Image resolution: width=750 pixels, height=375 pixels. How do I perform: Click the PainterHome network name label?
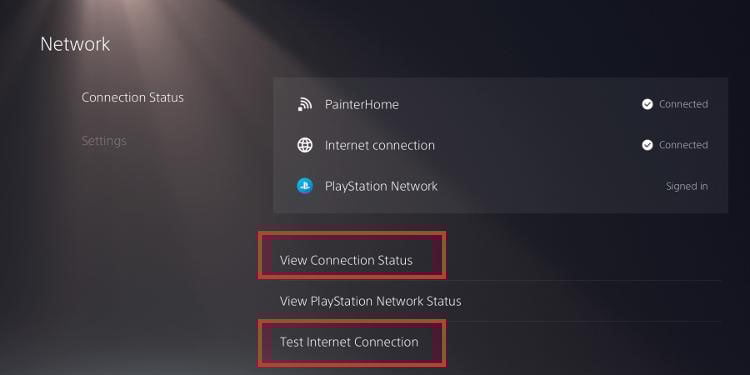point(362,104)
